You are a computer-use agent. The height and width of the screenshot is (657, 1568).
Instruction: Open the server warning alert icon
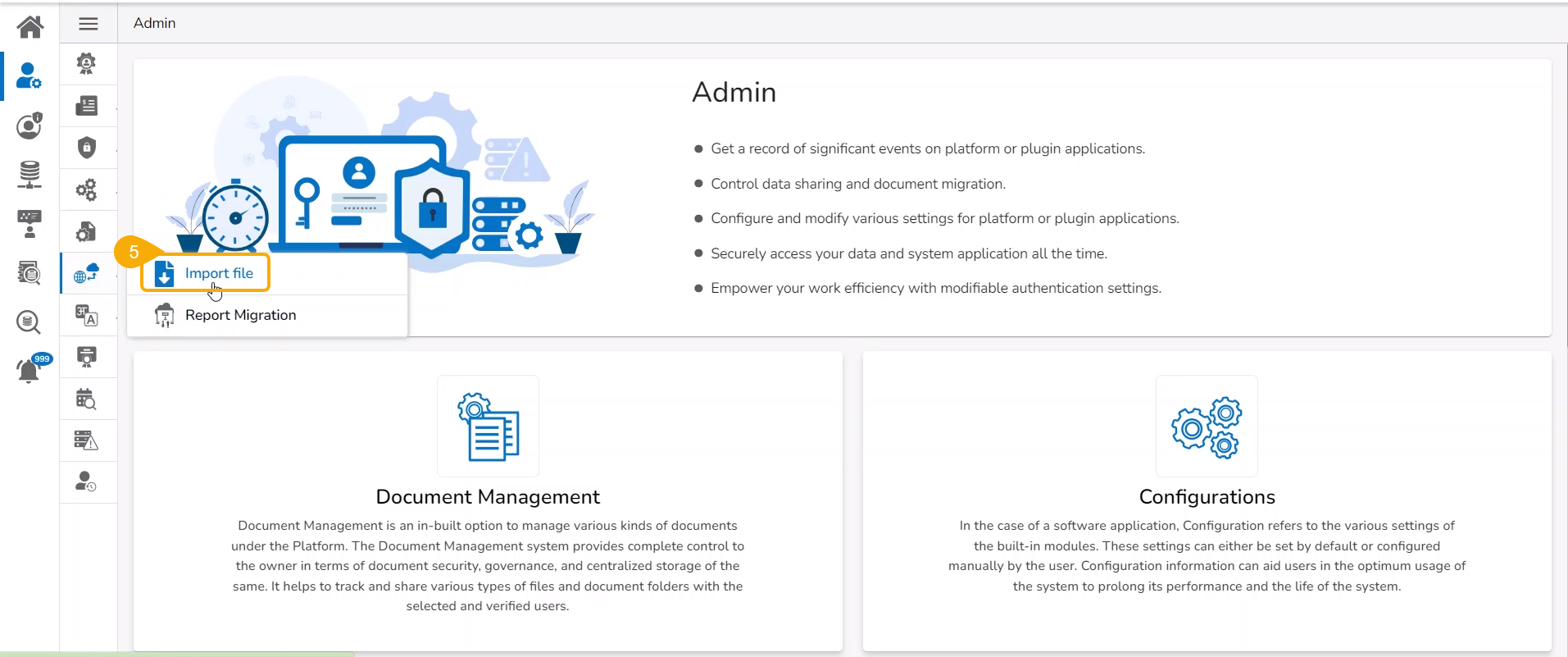tap(87, 440)
